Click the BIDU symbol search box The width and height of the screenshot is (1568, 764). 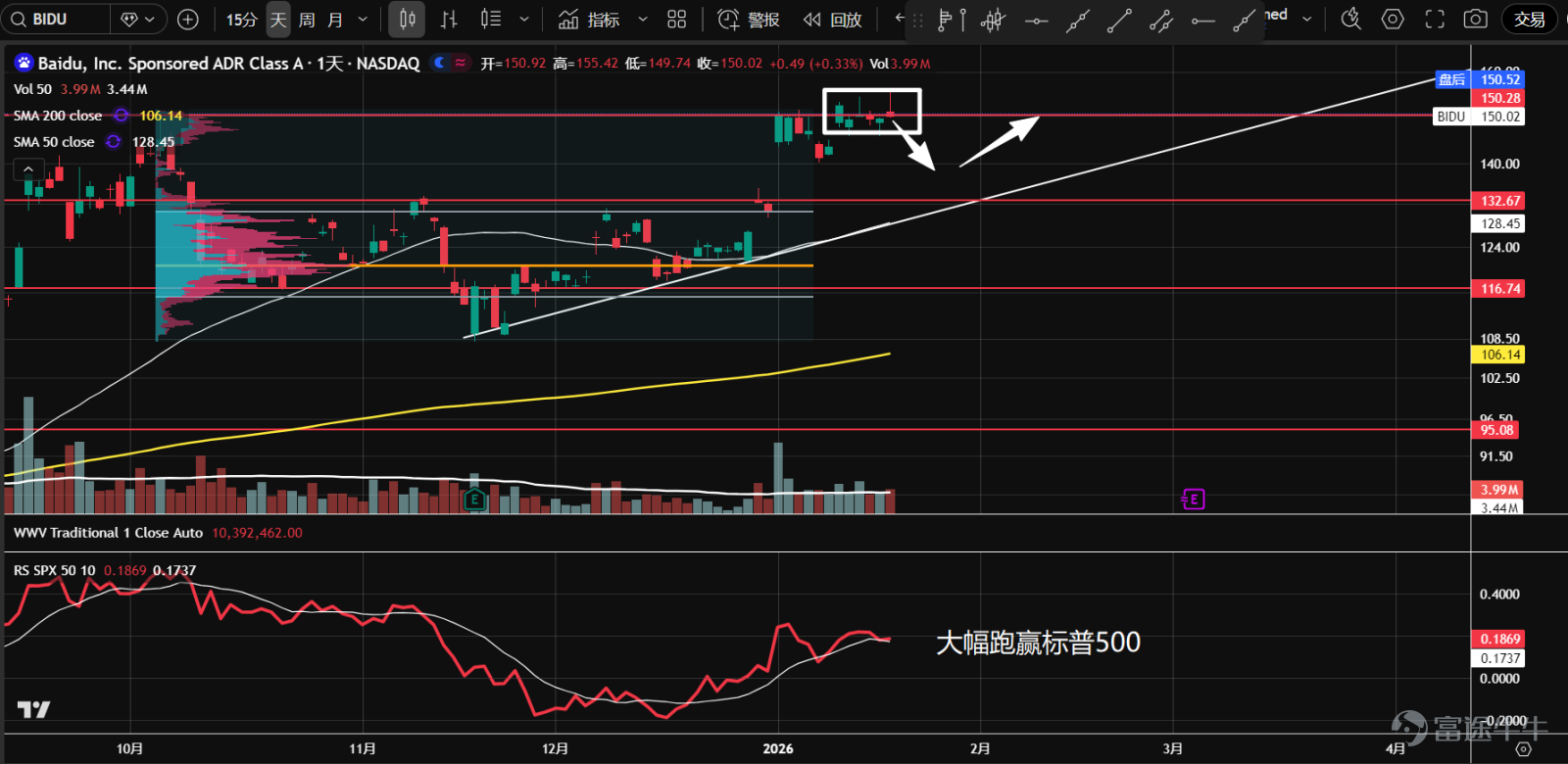[55, 19]
